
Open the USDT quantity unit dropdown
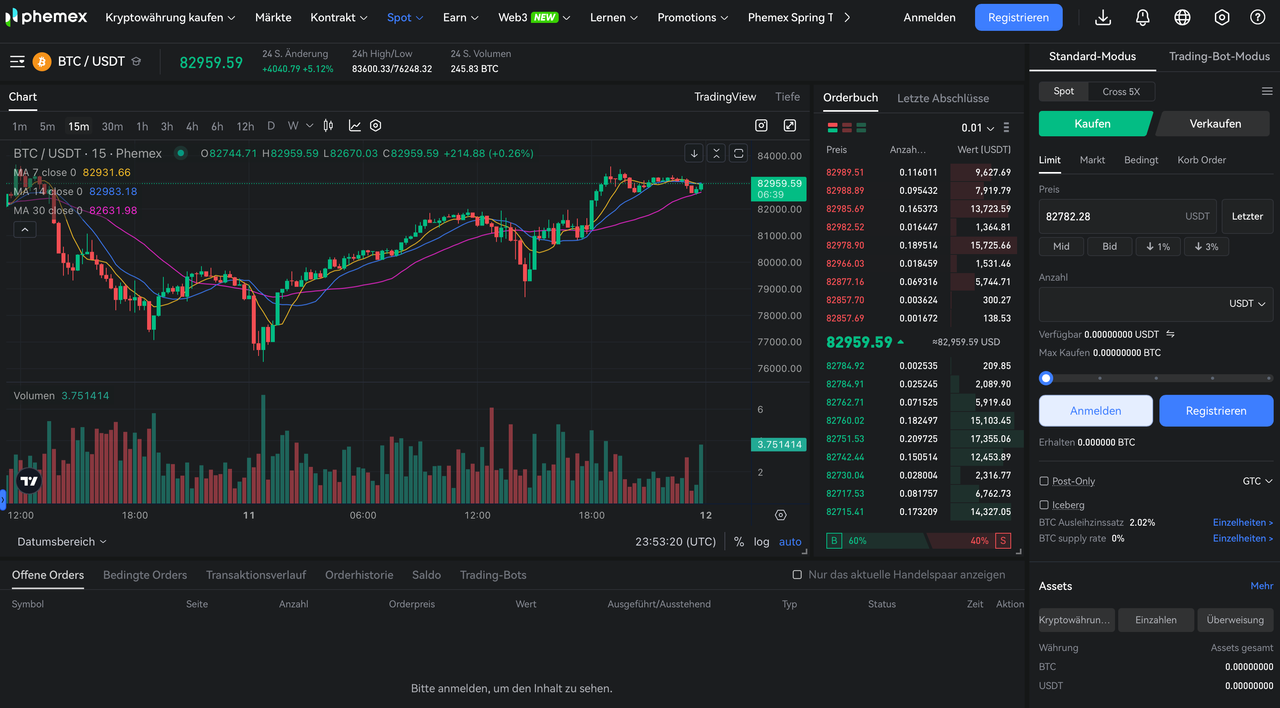1247,304
